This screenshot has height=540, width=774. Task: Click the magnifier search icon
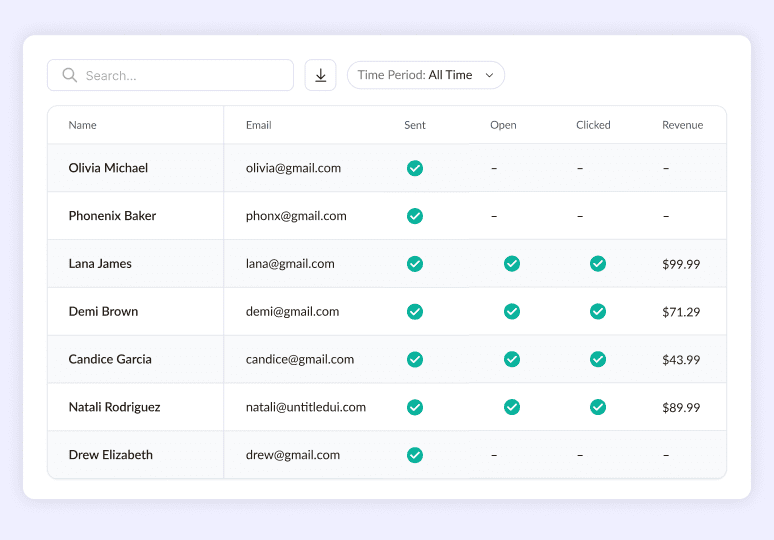click(x=70, y=75)
